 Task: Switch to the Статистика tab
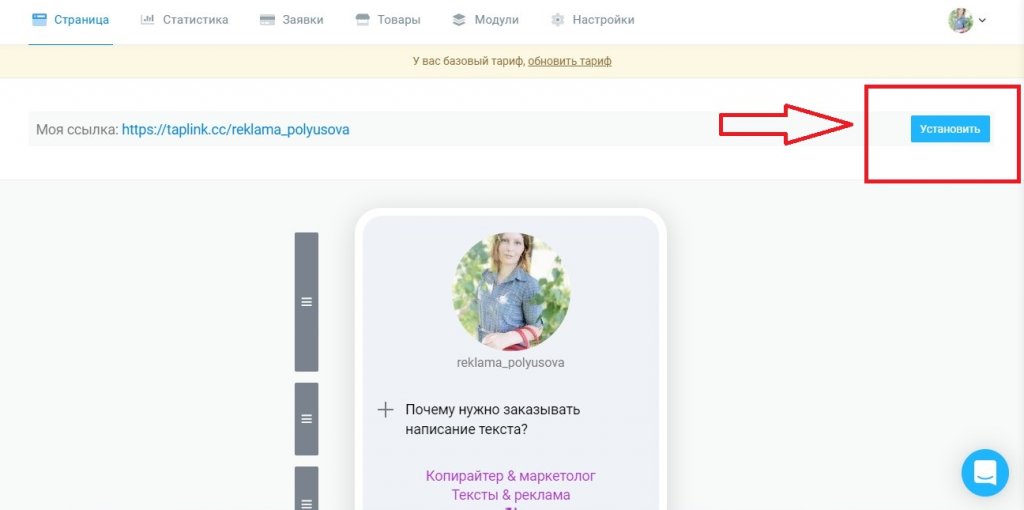click(x=184, y=20)
